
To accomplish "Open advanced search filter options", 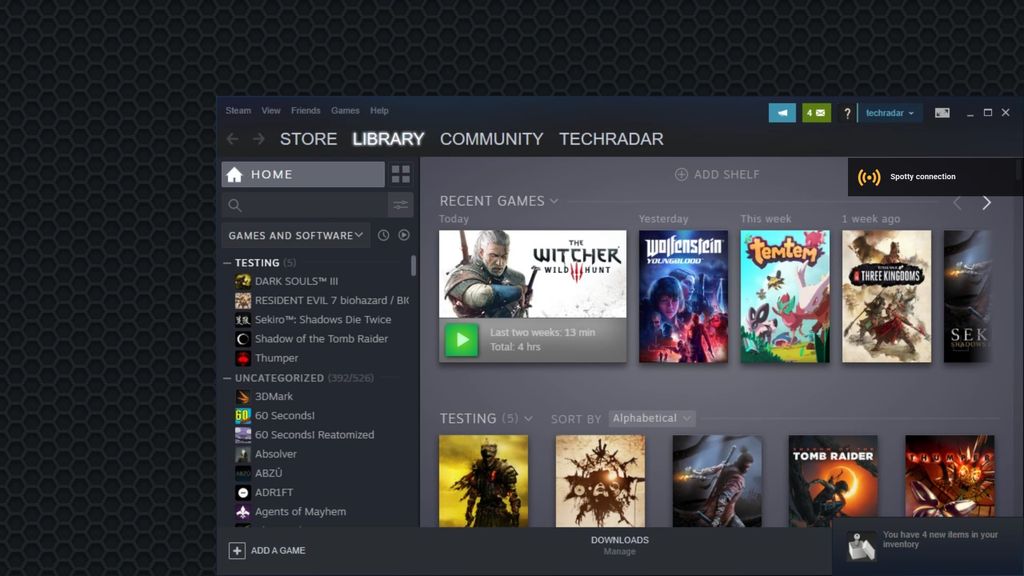I will (401, 205).
